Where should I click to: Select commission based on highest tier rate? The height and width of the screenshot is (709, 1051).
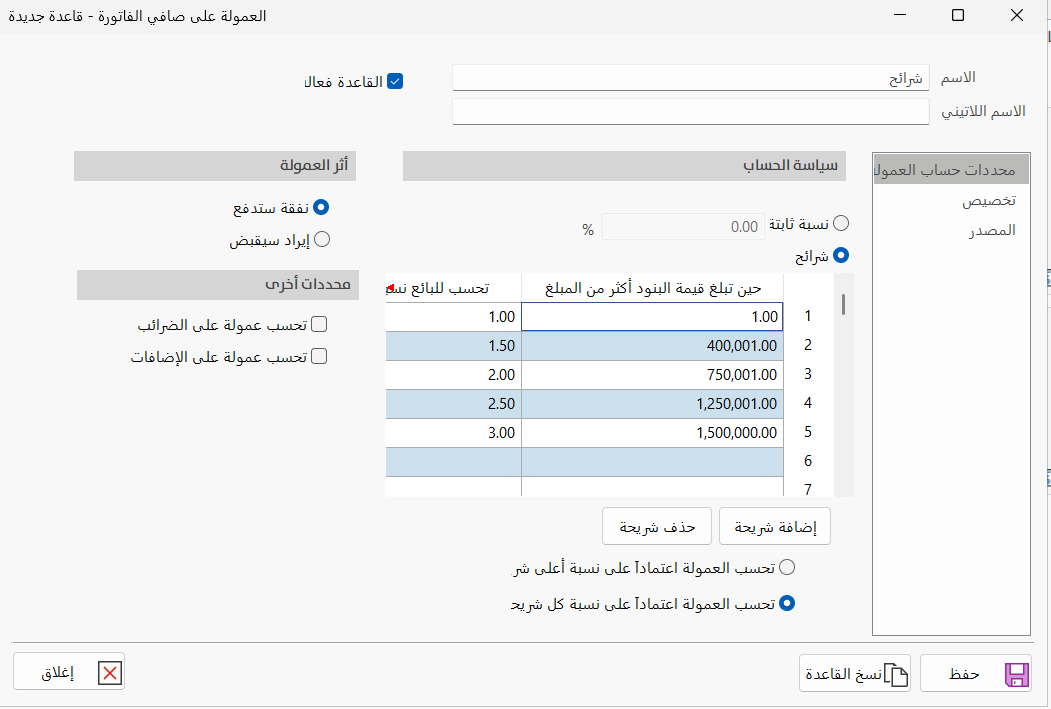click(x=787, y=568)
